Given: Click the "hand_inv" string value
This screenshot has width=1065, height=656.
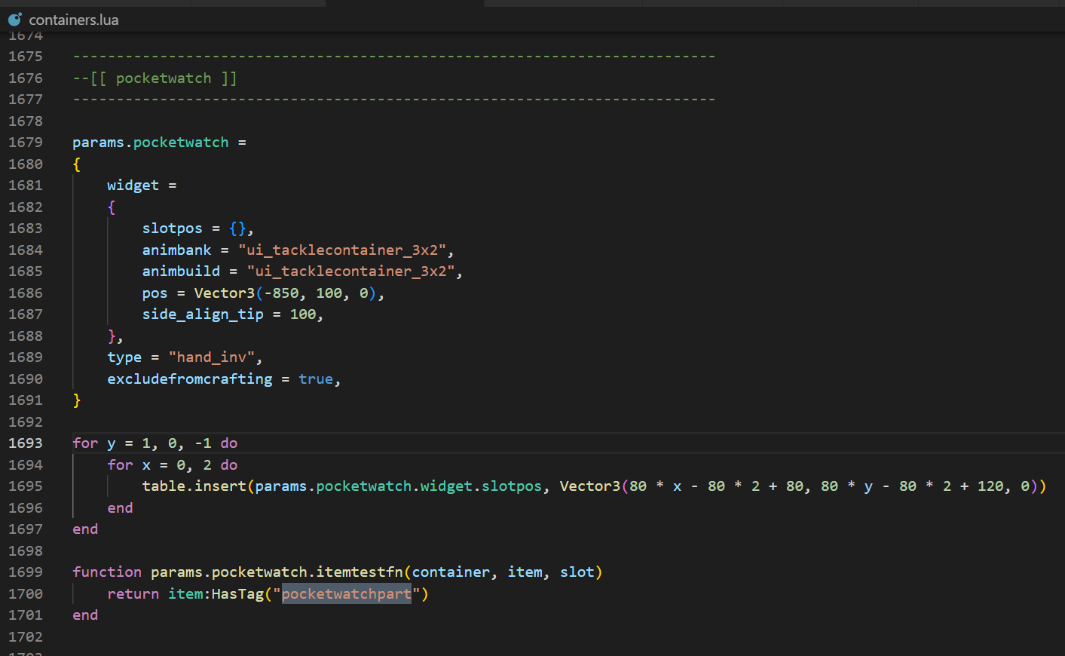Looking at the screenshot, I should click(218, 357).
